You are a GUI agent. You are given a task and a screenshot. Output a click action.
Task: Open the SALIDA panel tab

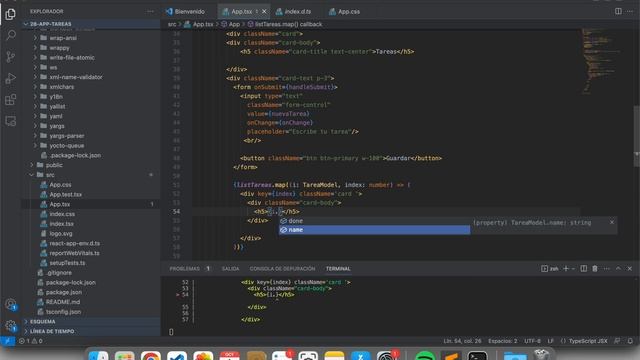pos(231,269)
